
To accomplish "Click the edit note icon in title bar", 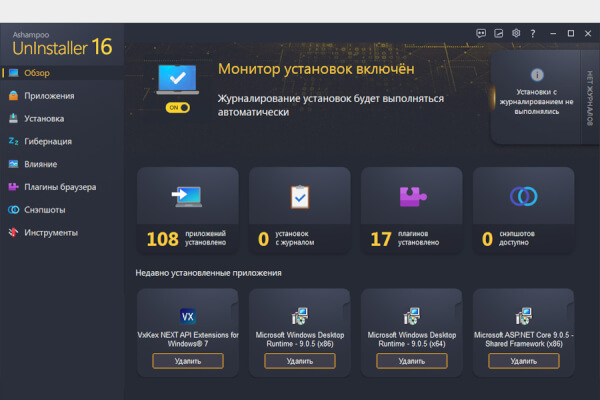I will click(499, 33).
